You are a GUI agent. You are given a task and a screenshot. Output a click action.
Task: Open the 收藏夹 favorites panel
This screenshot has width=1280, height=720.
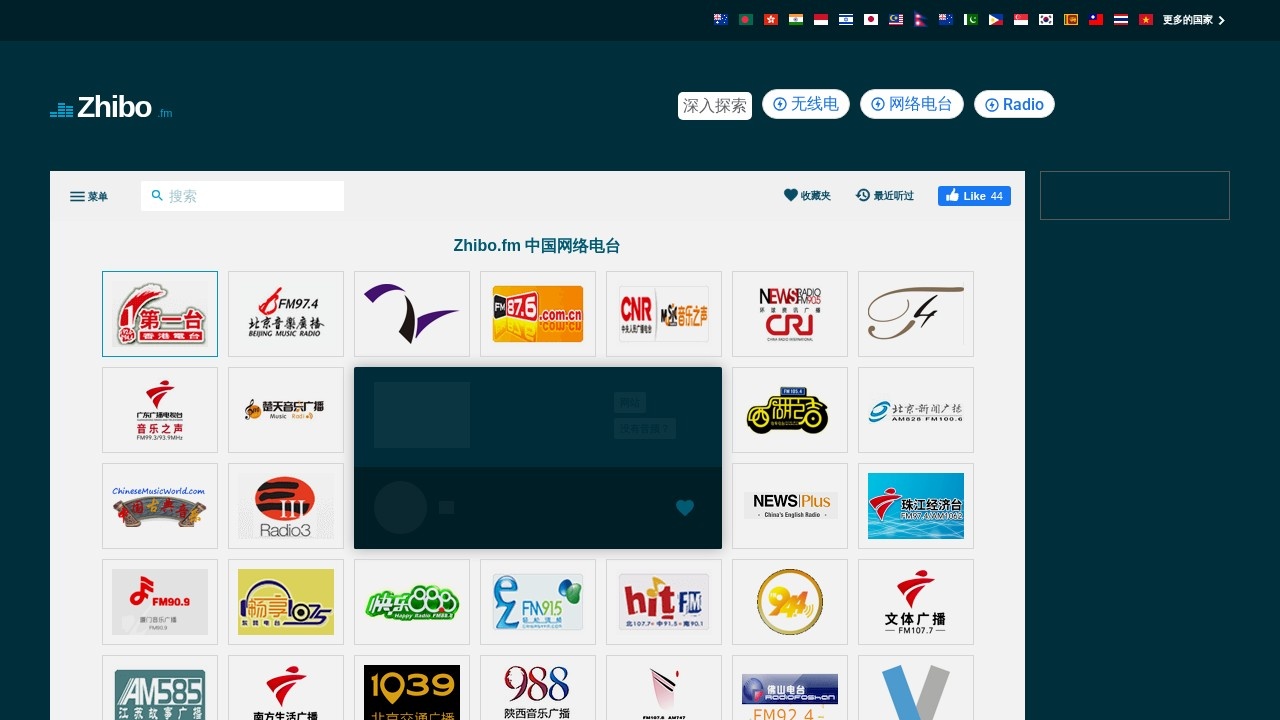pyautogui.click(x=807, y=195)
